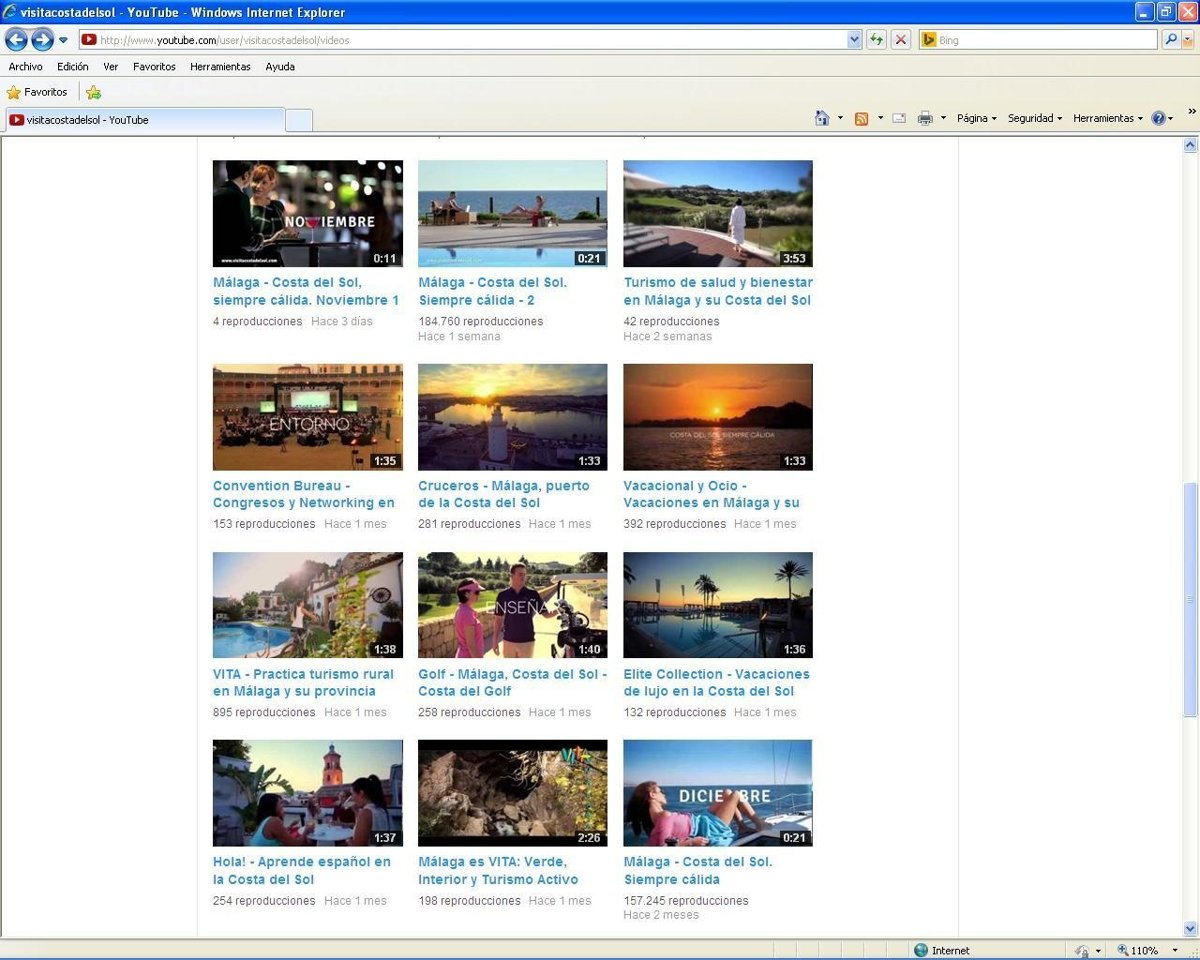Click the browser Back arrow button
The width and height of the screenshot is (1200, 960).
click(16, 40)
